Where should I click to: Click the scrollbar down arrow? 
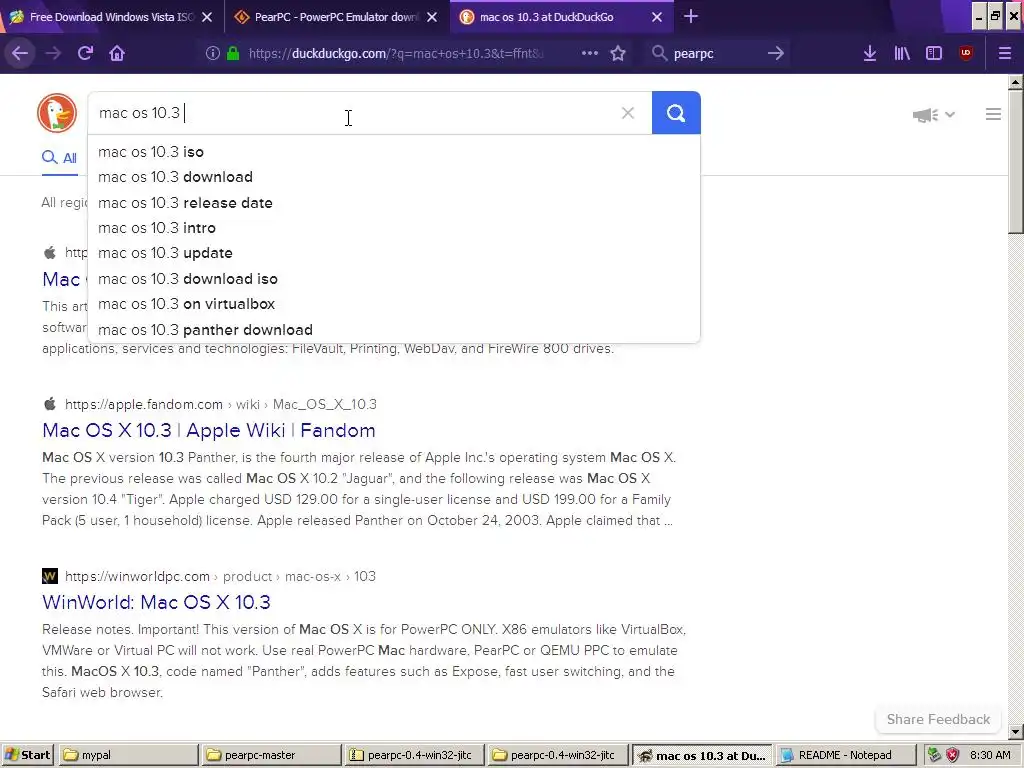[x=1015, y=731]
